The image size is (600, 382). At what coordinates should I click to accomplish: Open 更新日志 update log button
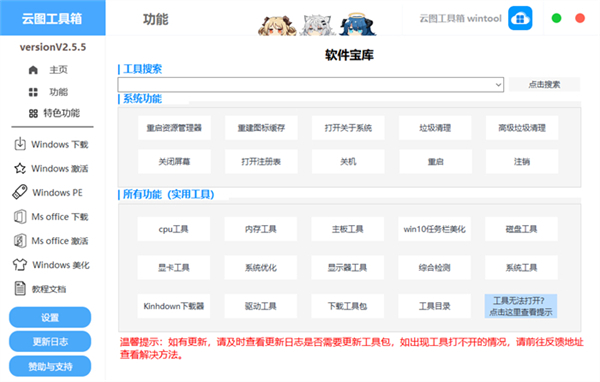(50, 341)
